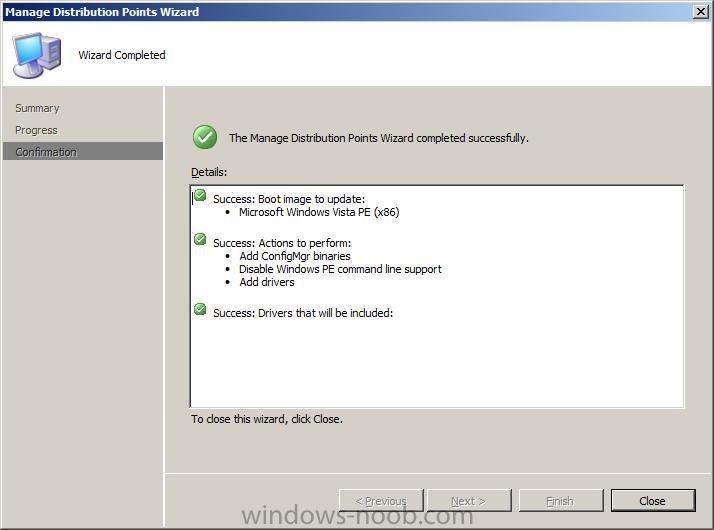Click green check beside Boot image to update
The image size is (714, 530).
[x=200, y=196]
